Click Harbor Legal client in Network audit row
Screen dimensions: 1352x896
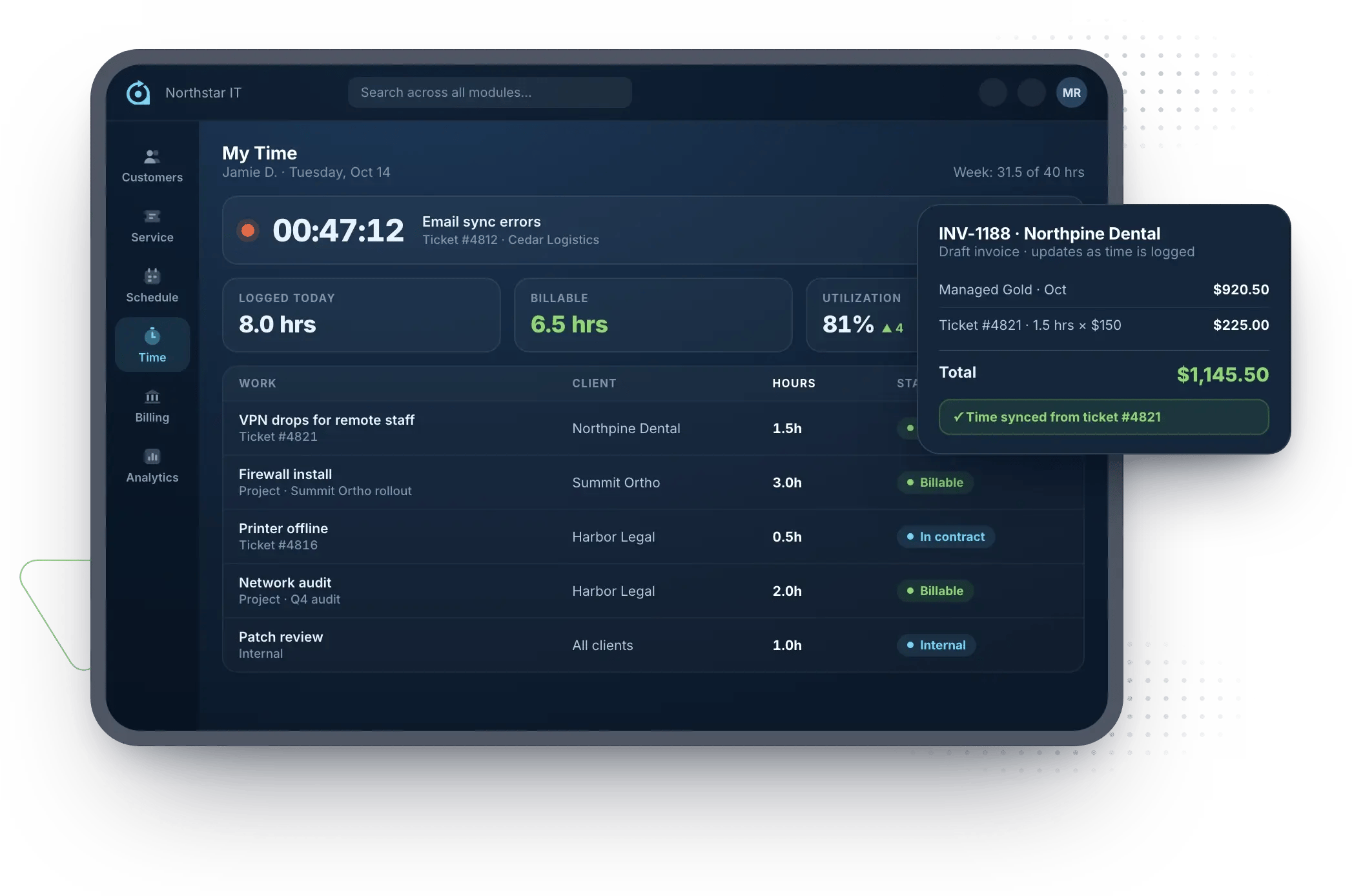pyautogui.click(x=613, y=591)
